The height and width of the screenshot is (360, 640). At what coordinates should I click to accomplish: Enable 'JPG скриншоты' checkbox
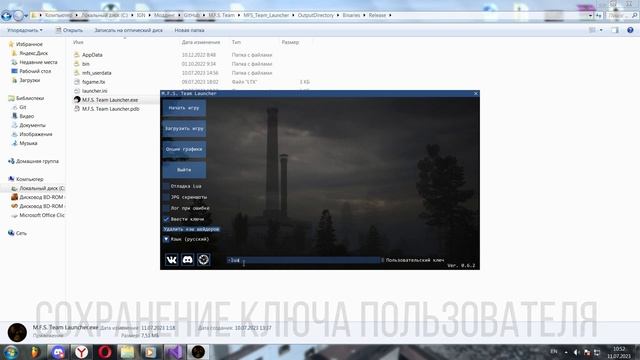tap(166, 197)
